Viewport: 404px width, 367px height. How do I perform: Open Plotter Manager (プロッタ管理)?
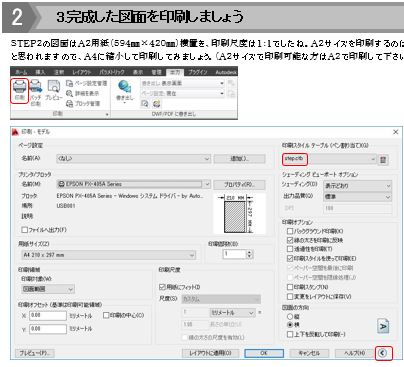click(83, 103)
